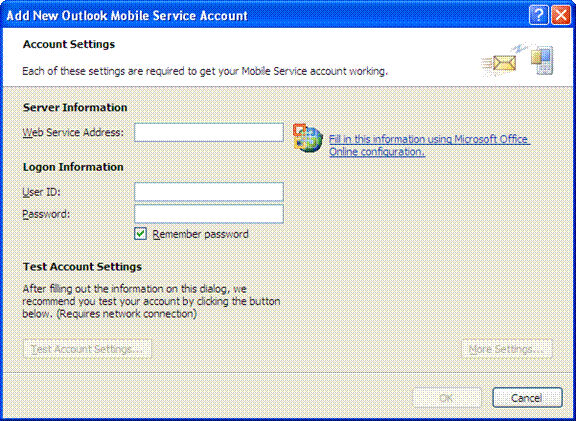Click the Remember password label text

coord(201,234)
